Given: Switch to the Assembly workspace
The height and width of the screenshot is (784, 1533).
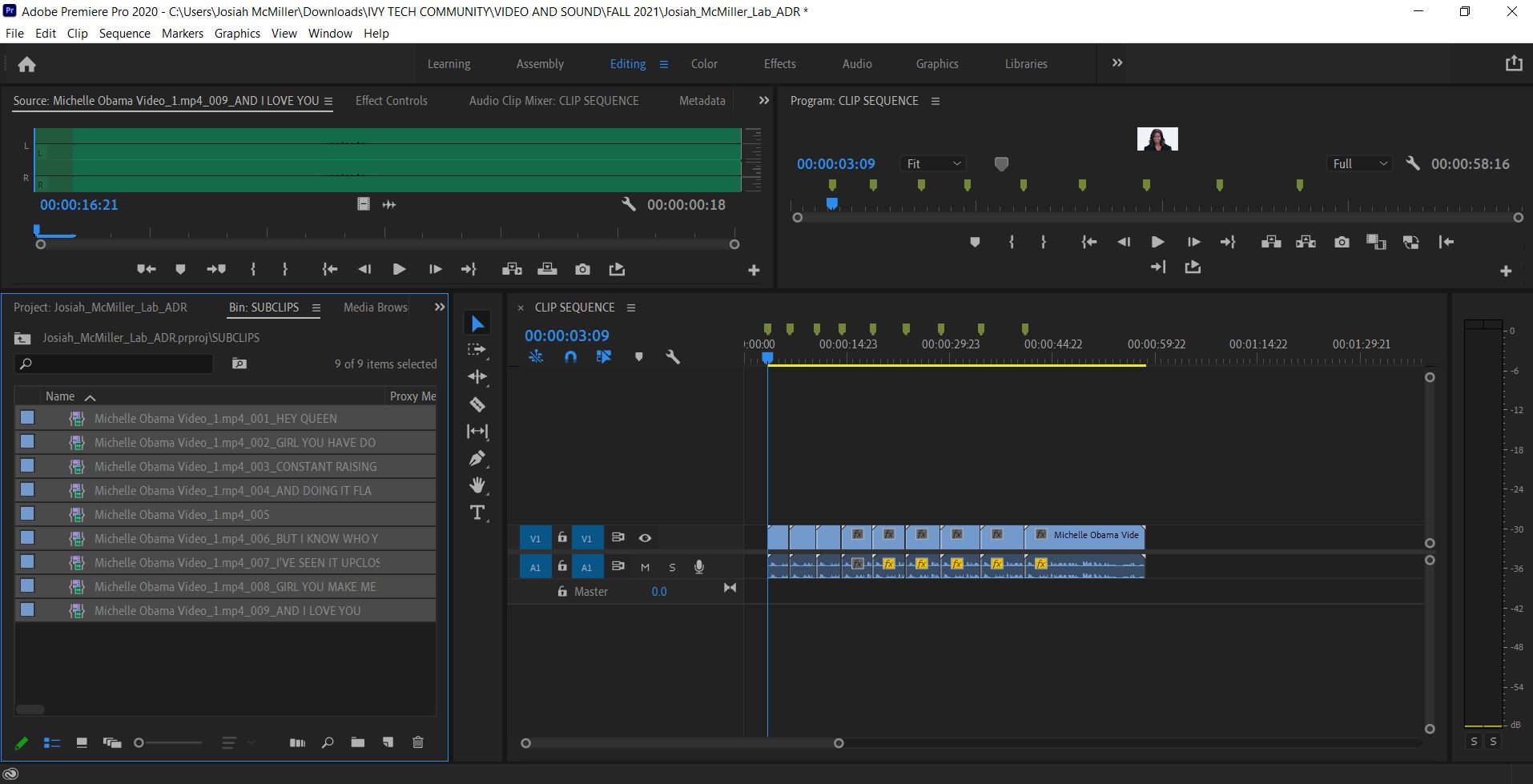Looking at the screenshot, I should click(x=540, y=63).
